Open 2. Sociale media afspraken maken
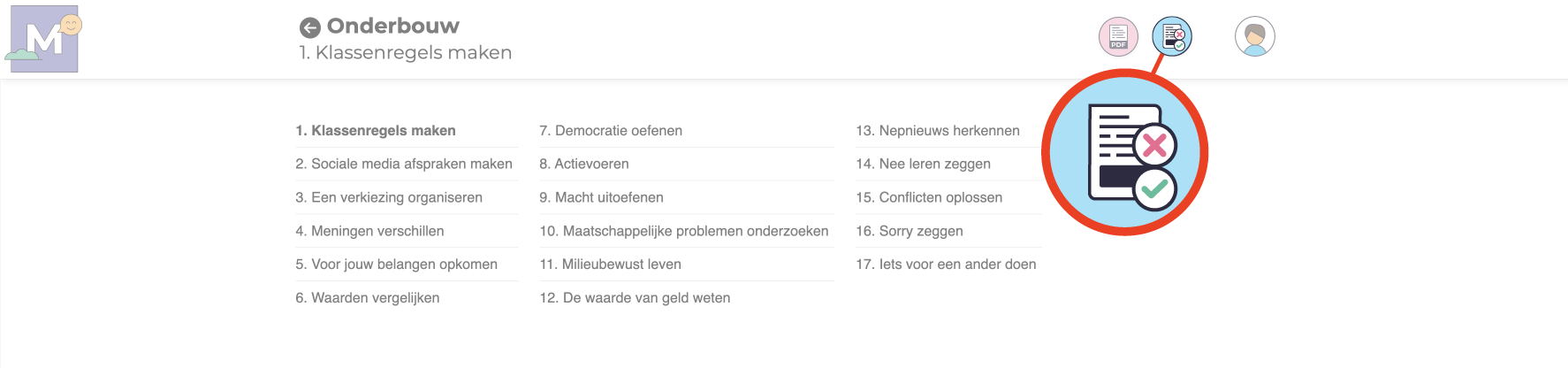The width and height of the screenshot is (1568, 368). coord(404,165)
